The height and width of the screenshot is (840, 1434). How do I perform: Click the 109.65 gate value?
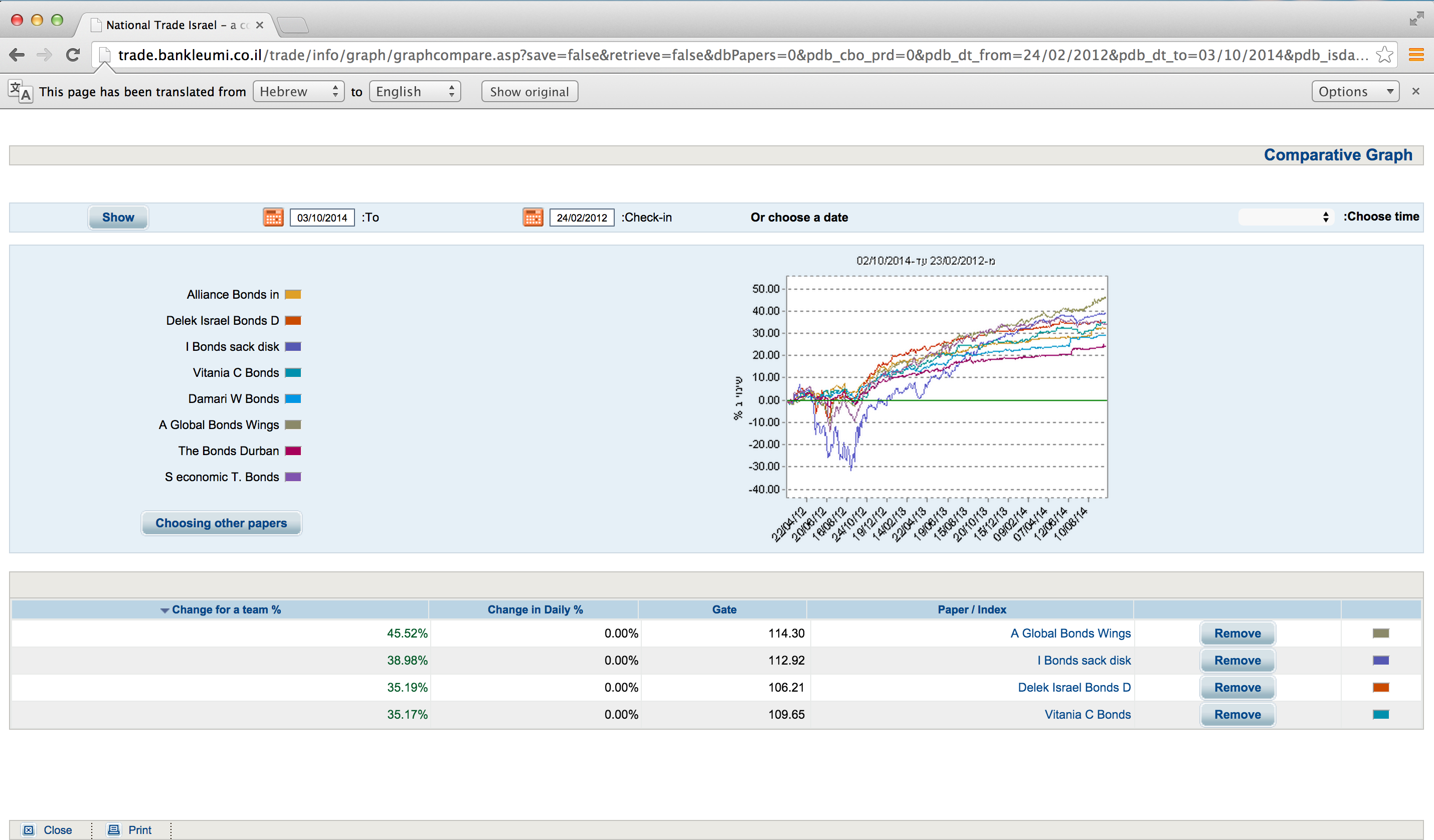(x=786, y=715)
